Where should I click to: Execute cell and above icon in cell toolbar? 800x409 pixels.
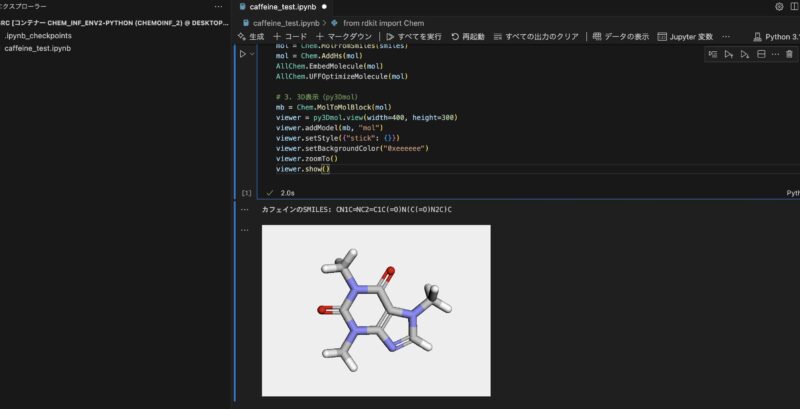(729, 54)
